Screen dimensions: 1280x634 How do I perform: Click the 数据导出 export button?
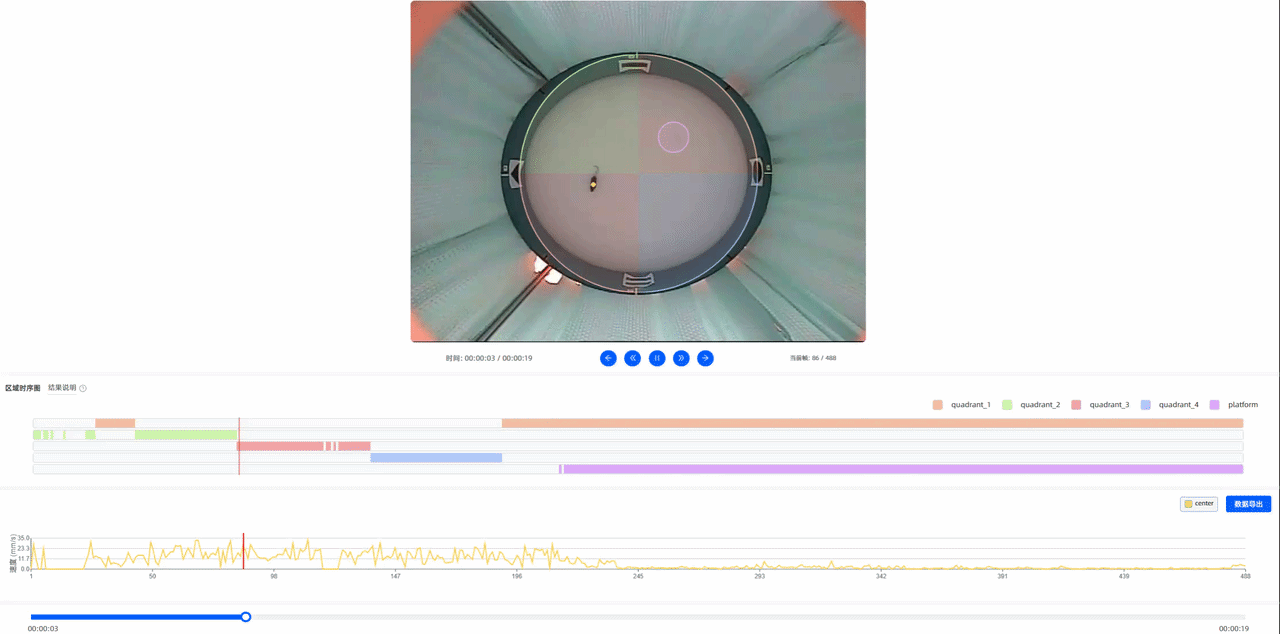1248,504
